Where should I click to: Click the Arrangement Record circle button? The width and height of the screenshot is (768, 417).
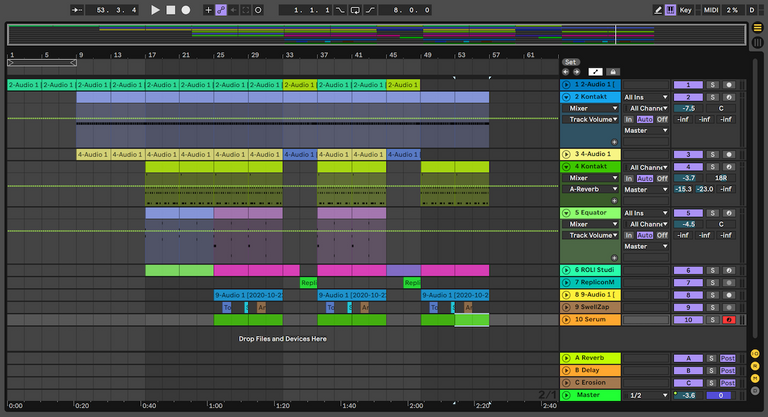(x=186, y=10)
